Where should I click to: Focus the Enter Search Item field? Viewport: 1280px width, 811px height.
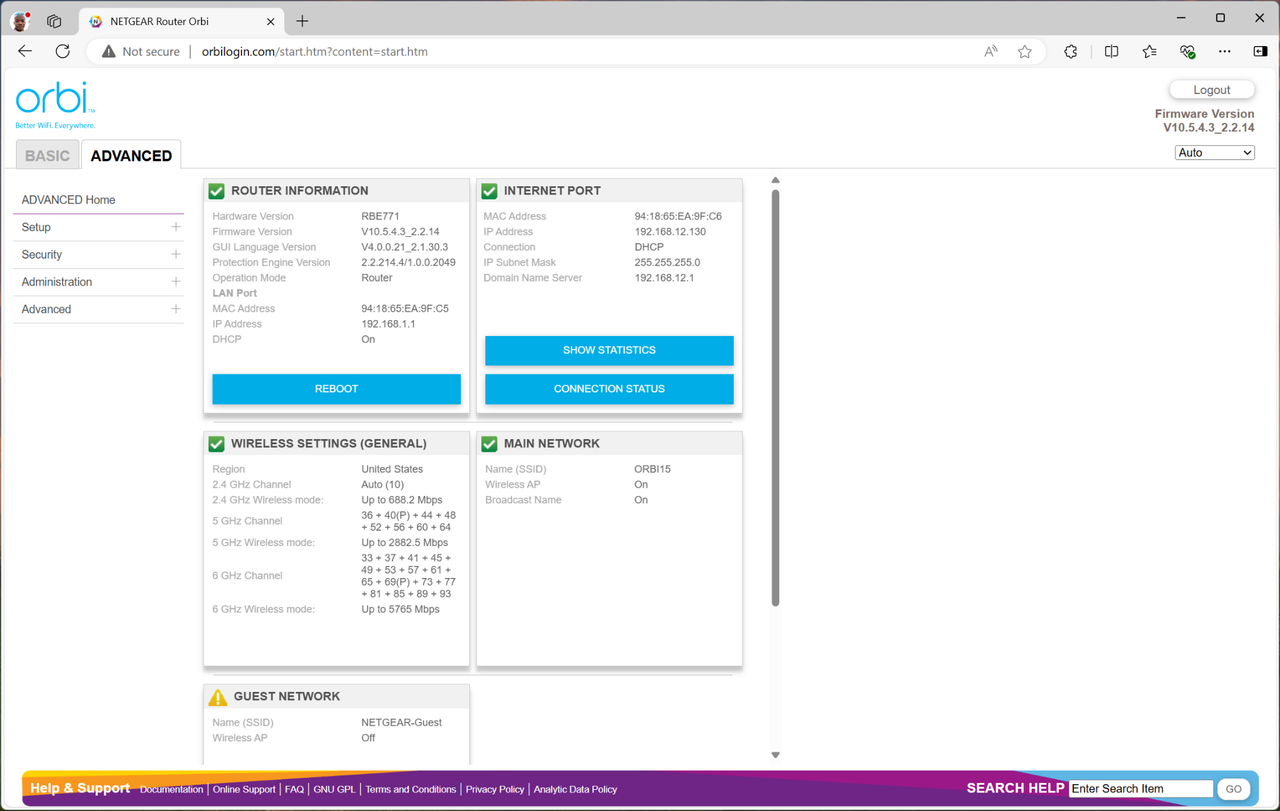coord(1141,789)
